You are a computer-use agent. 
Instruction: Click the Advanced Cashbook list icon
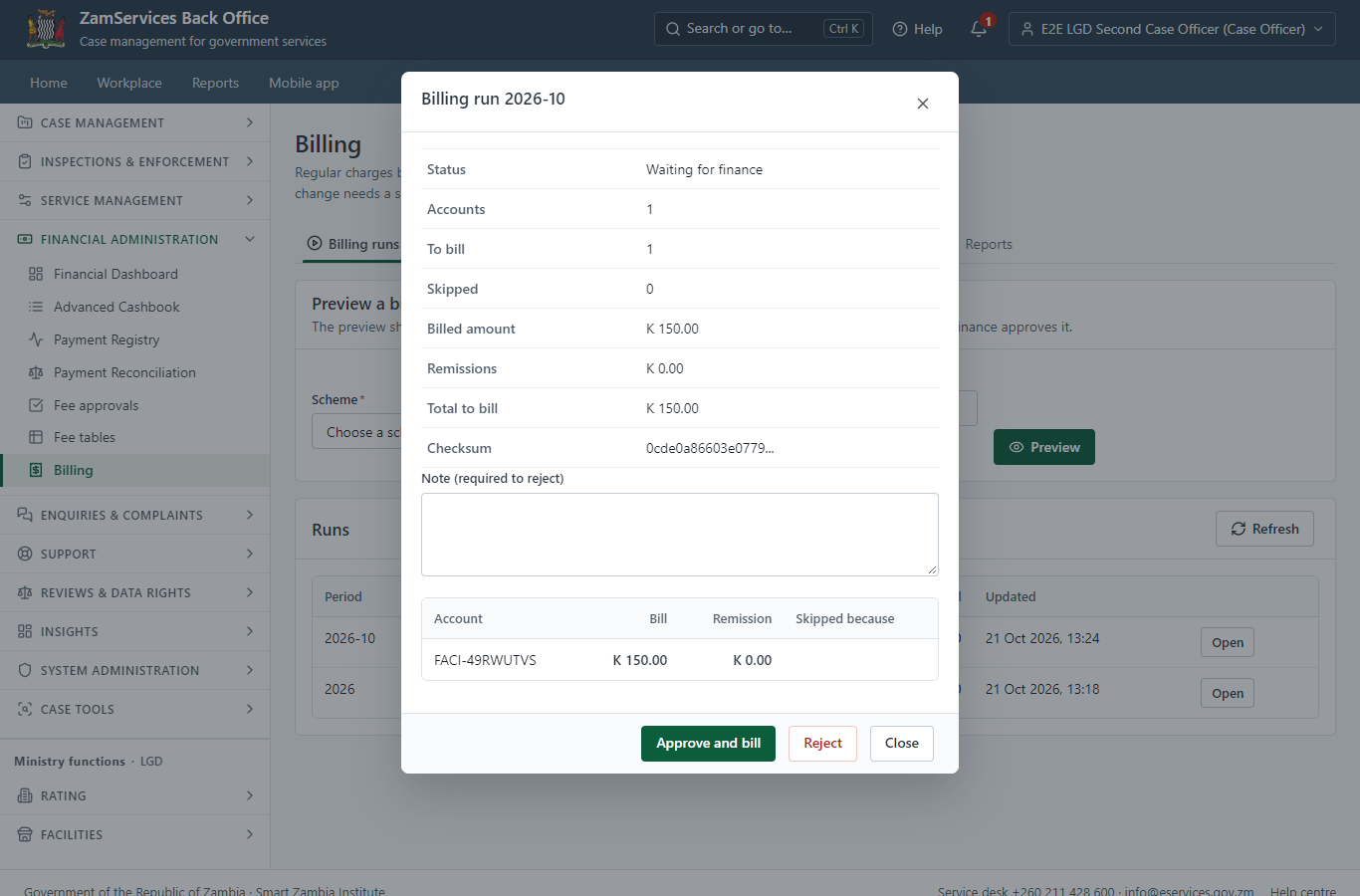click(36, 307)
